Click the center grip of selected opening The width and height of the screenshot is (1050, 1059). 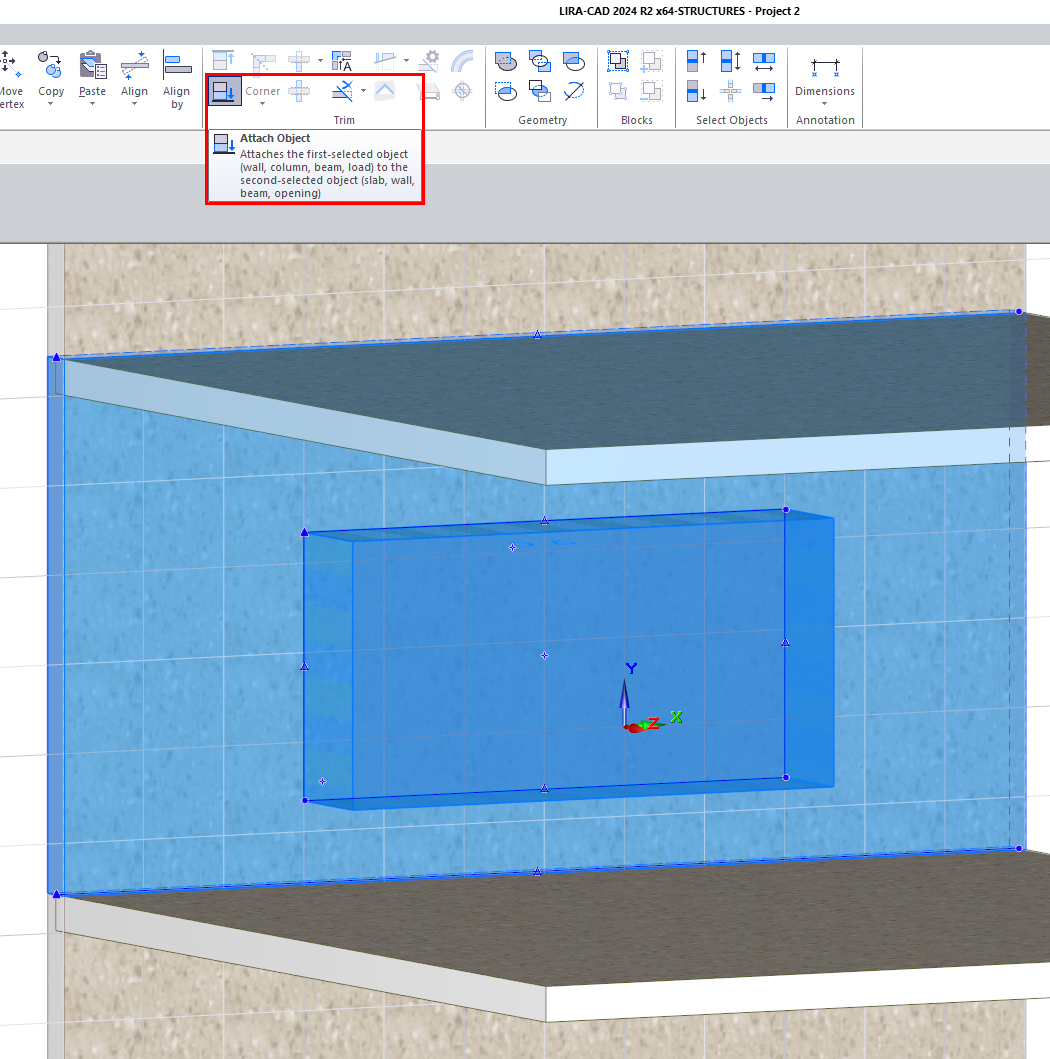pyautogui.click(x=544, y=655)
